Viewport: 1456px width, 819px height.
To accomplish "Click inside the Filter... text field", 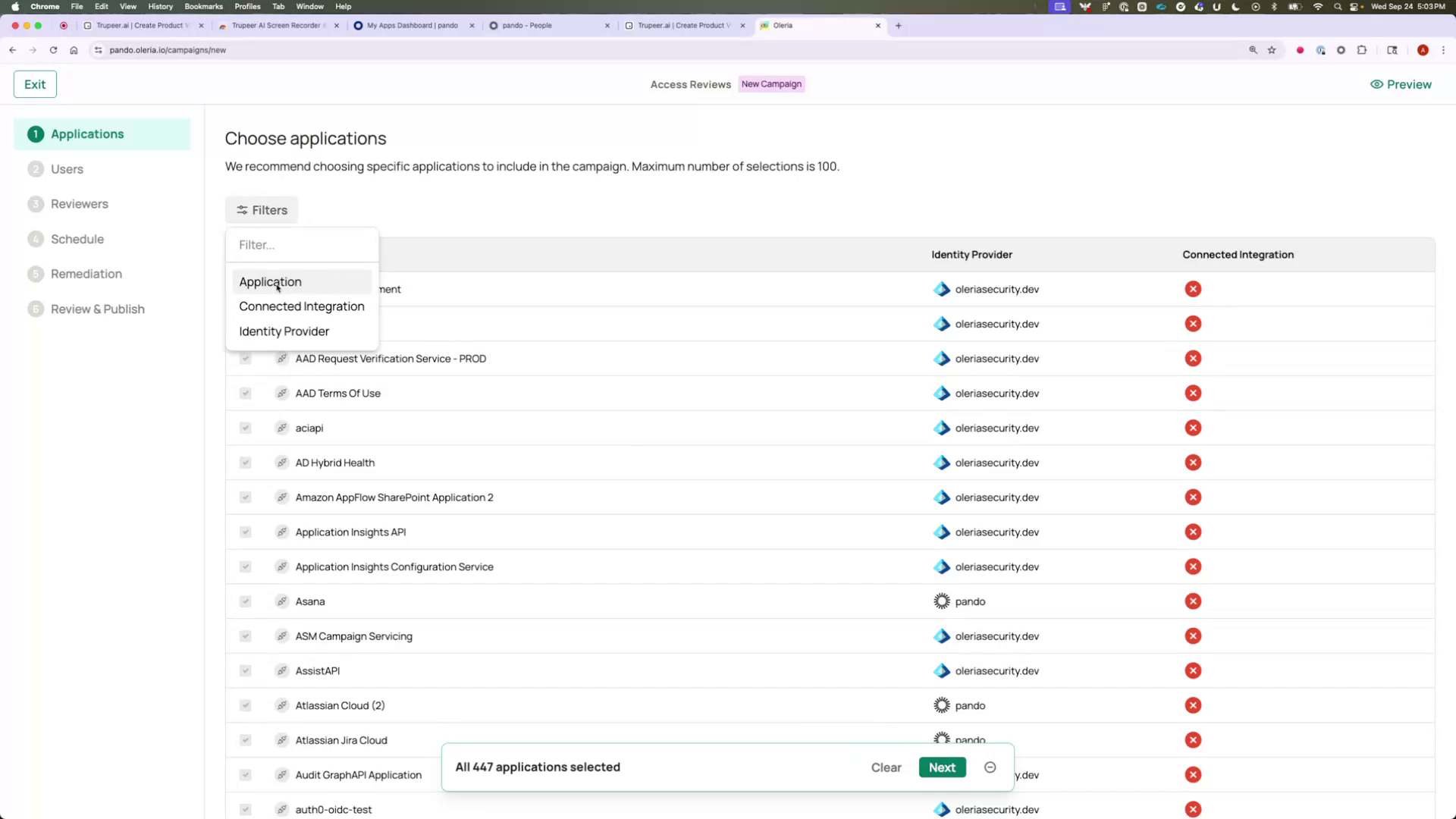I will (302, 244).
